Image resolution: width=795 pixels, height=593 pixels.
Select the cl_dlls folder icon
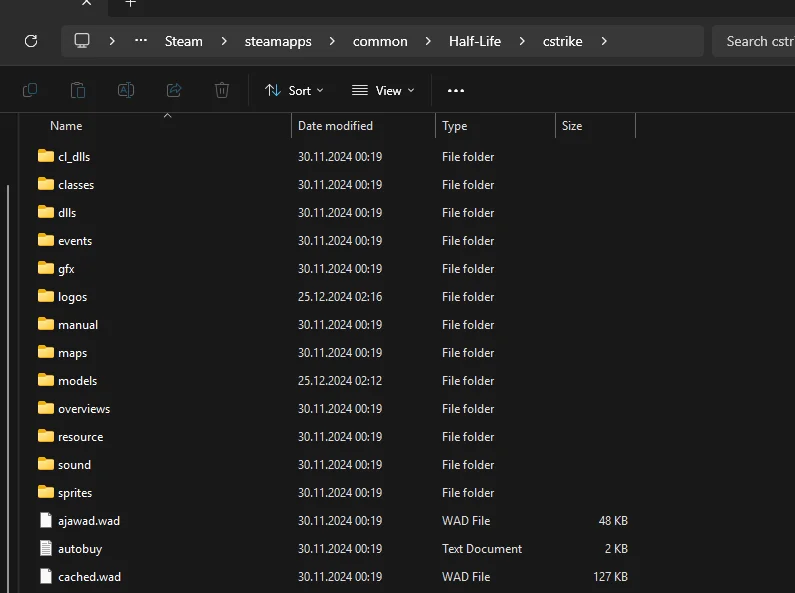(x=46, y=156)
